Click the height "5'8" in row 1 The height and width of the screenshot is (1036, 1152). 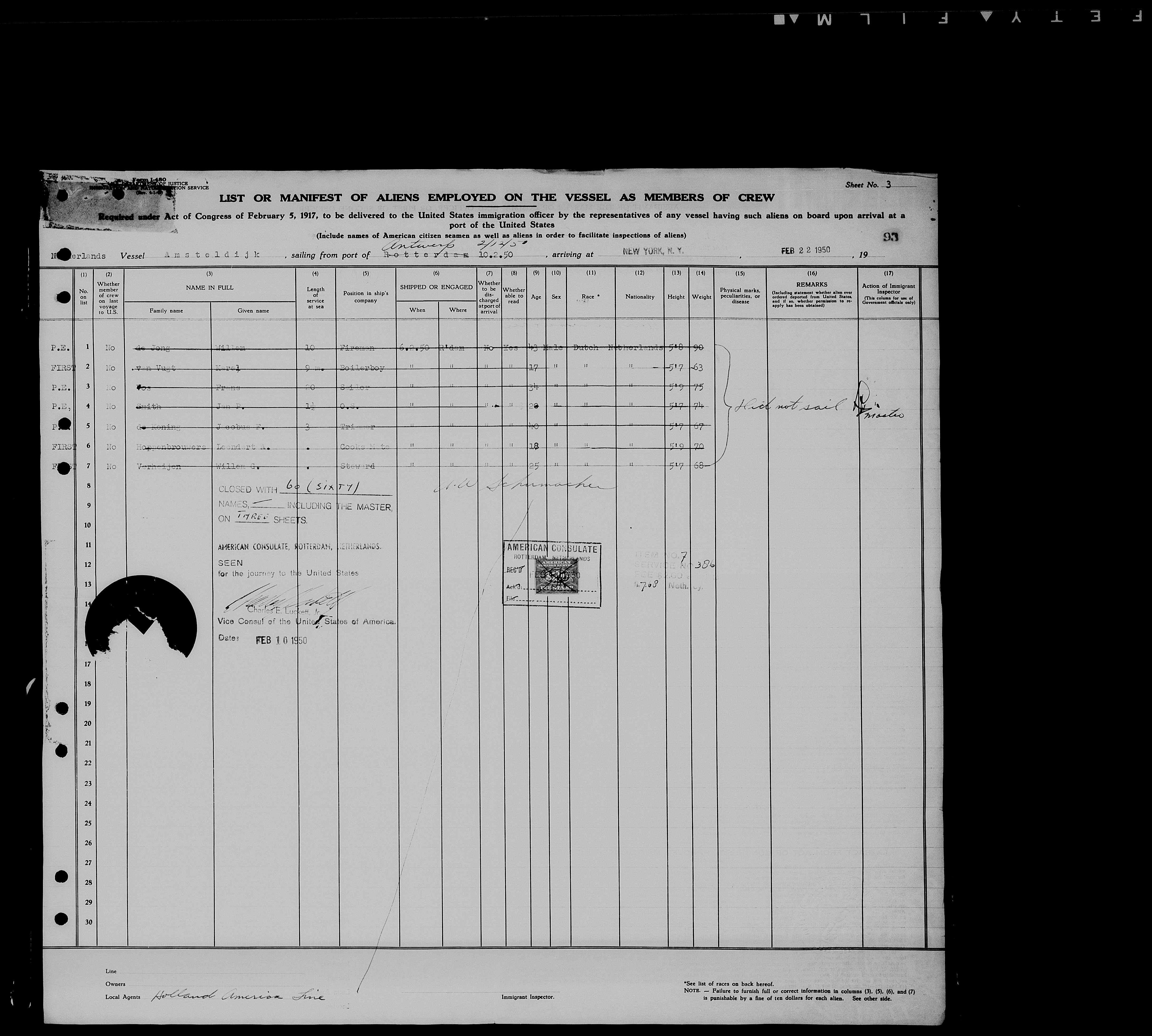pyautogui.click(x=676, y=348)
